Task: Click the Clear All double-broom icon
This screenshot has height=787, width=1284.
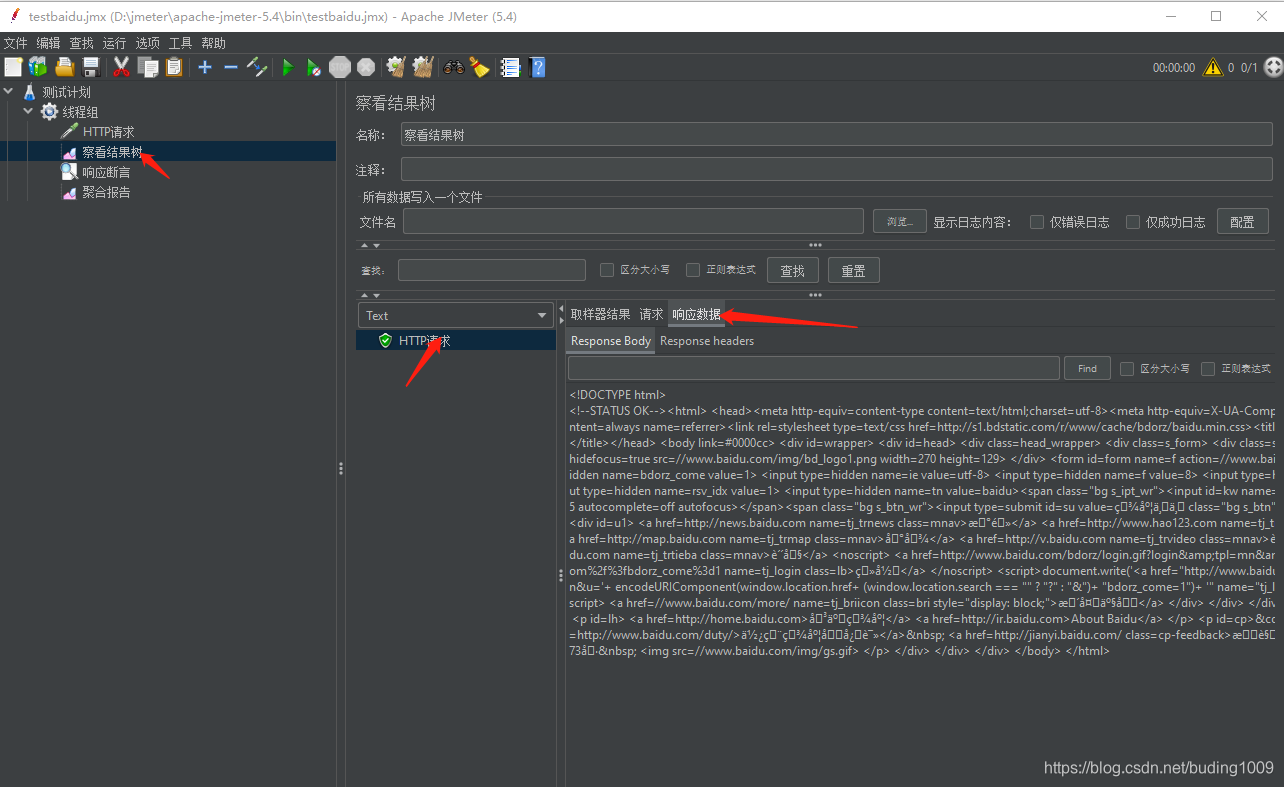Action: pyautogui.click(x=423, y=67)
